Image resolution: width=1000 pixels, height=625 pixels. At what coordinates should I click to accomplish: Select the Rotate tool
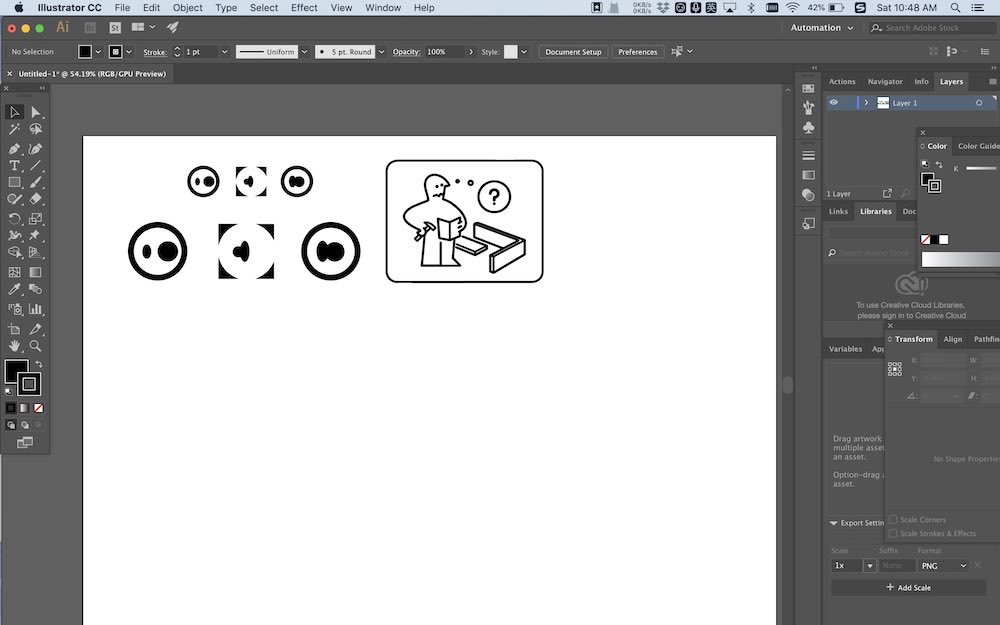click(14, 219)
